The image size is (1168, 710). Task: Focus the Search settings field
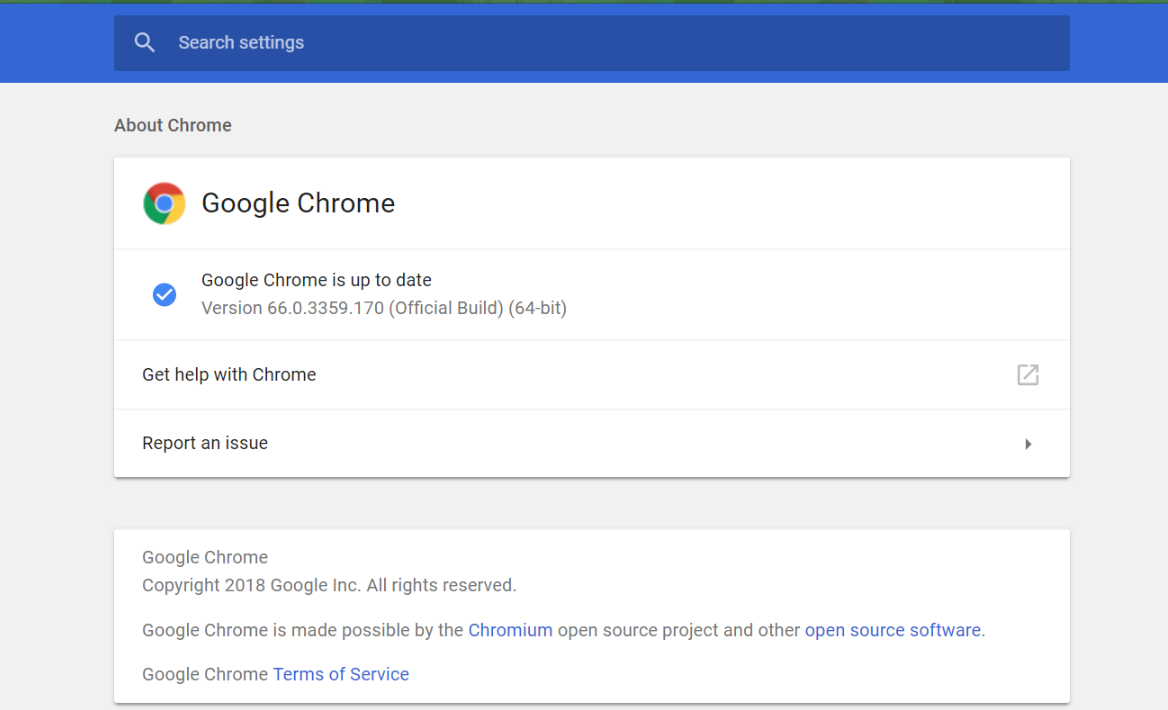[x=591, y=42]
